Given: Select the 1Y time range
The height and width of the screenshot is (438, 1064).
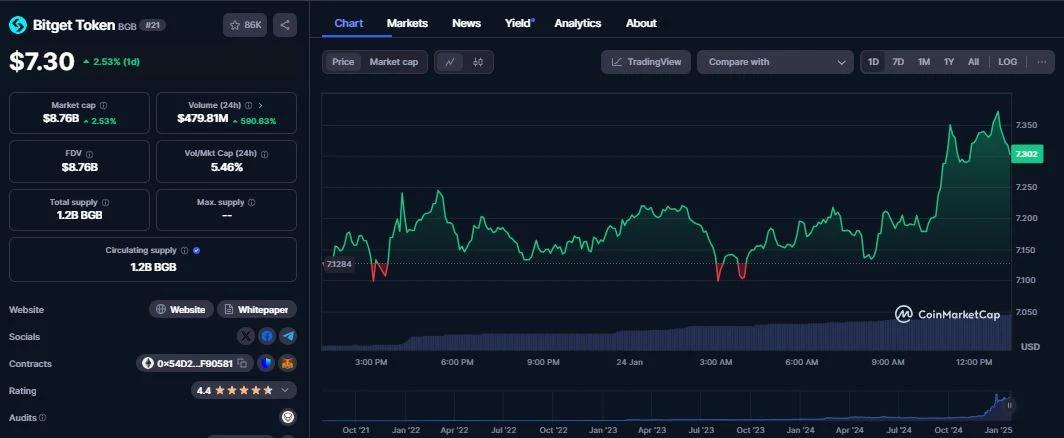Looking at the screenshot, I should point(949,62).
